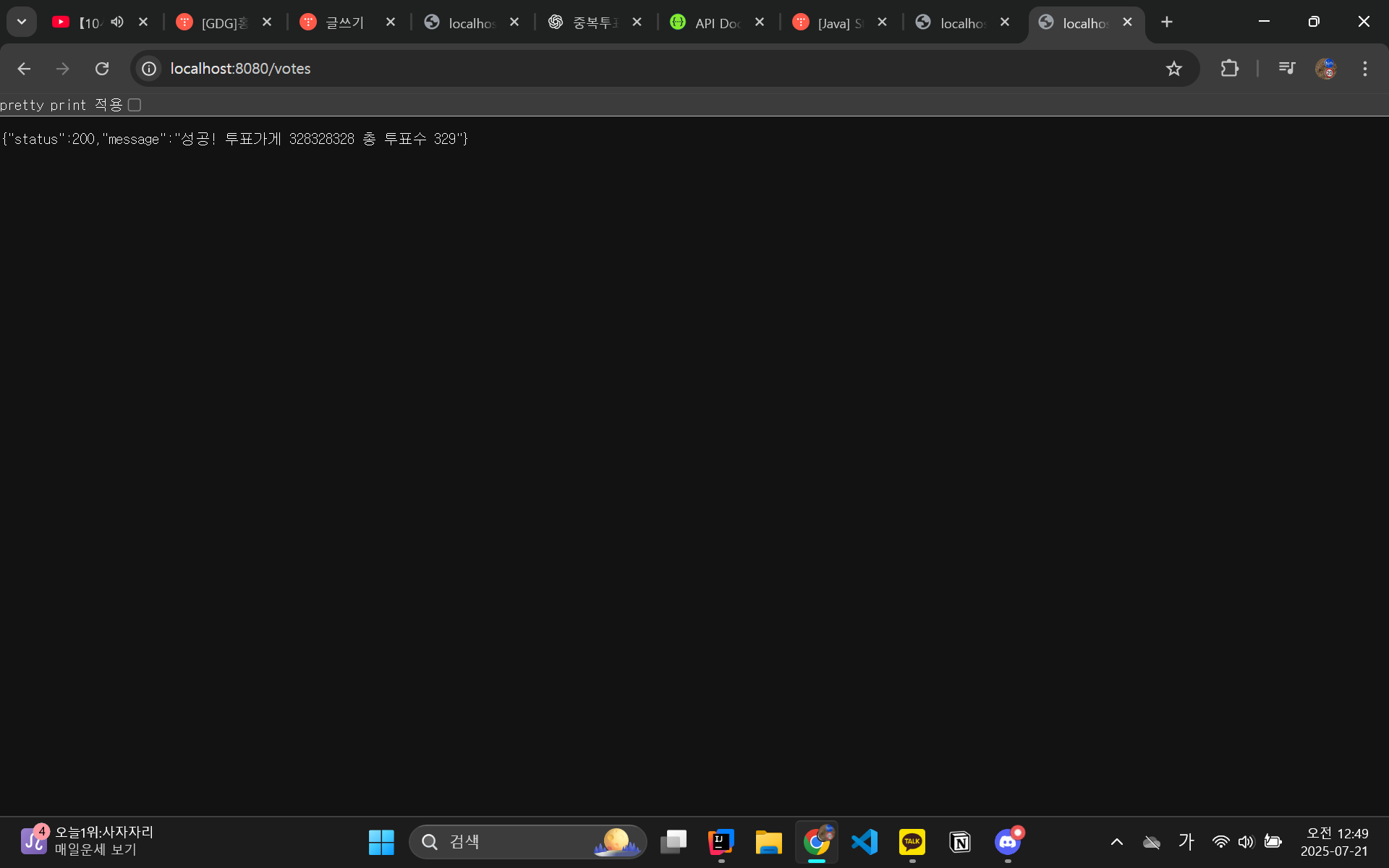Open the media controls icon in toolbar
Screen dimensions: 1389x868
(1286, 69)
